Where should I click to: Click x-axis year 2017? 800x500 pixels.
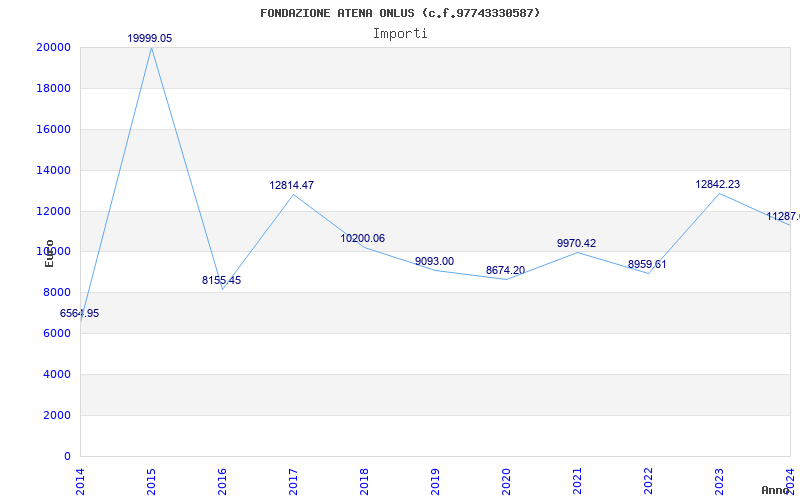293,481
